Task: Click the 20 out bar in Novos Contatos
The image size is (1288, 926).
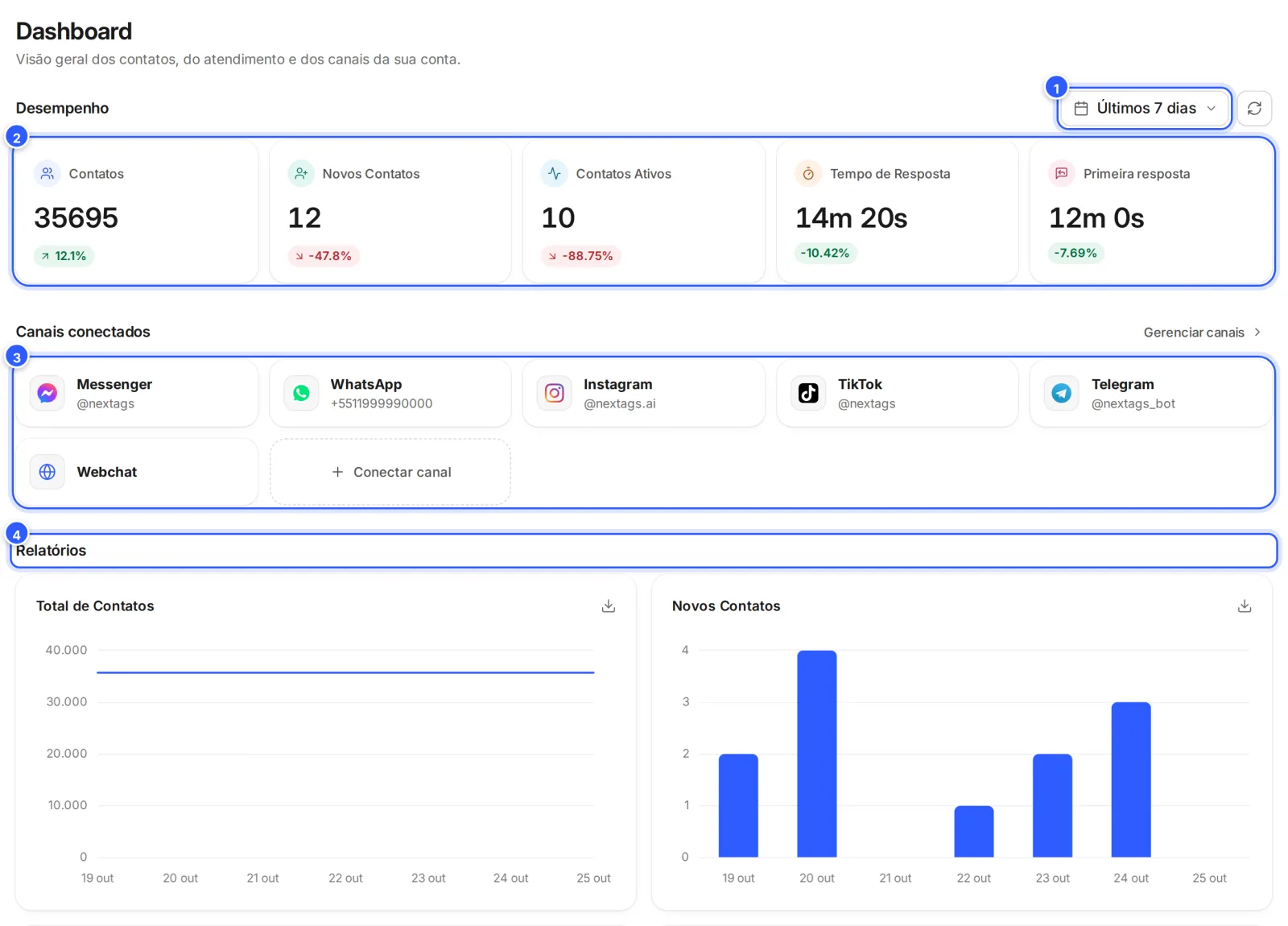Action: point(817,754)
